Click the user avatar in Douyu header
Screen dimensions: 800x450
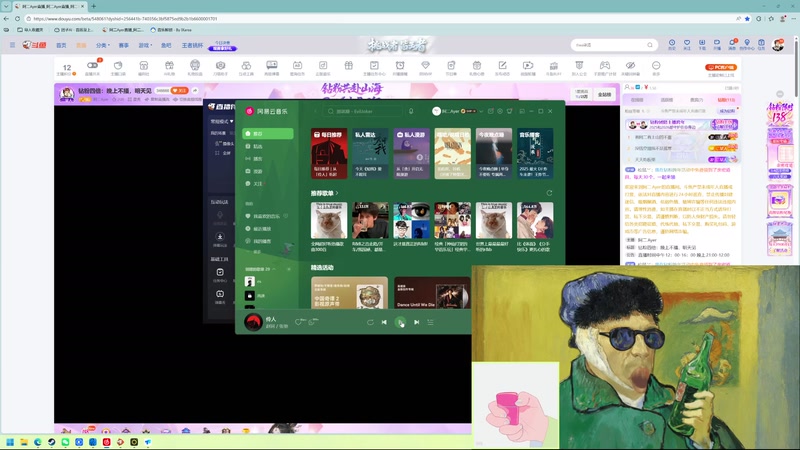[x=778, y=45]
